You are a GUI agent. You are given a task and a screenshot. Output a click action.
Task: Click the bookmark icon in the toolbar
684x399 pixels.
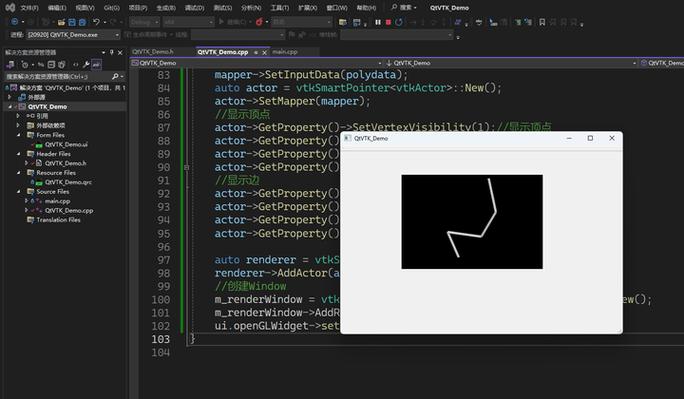[542, 22]
